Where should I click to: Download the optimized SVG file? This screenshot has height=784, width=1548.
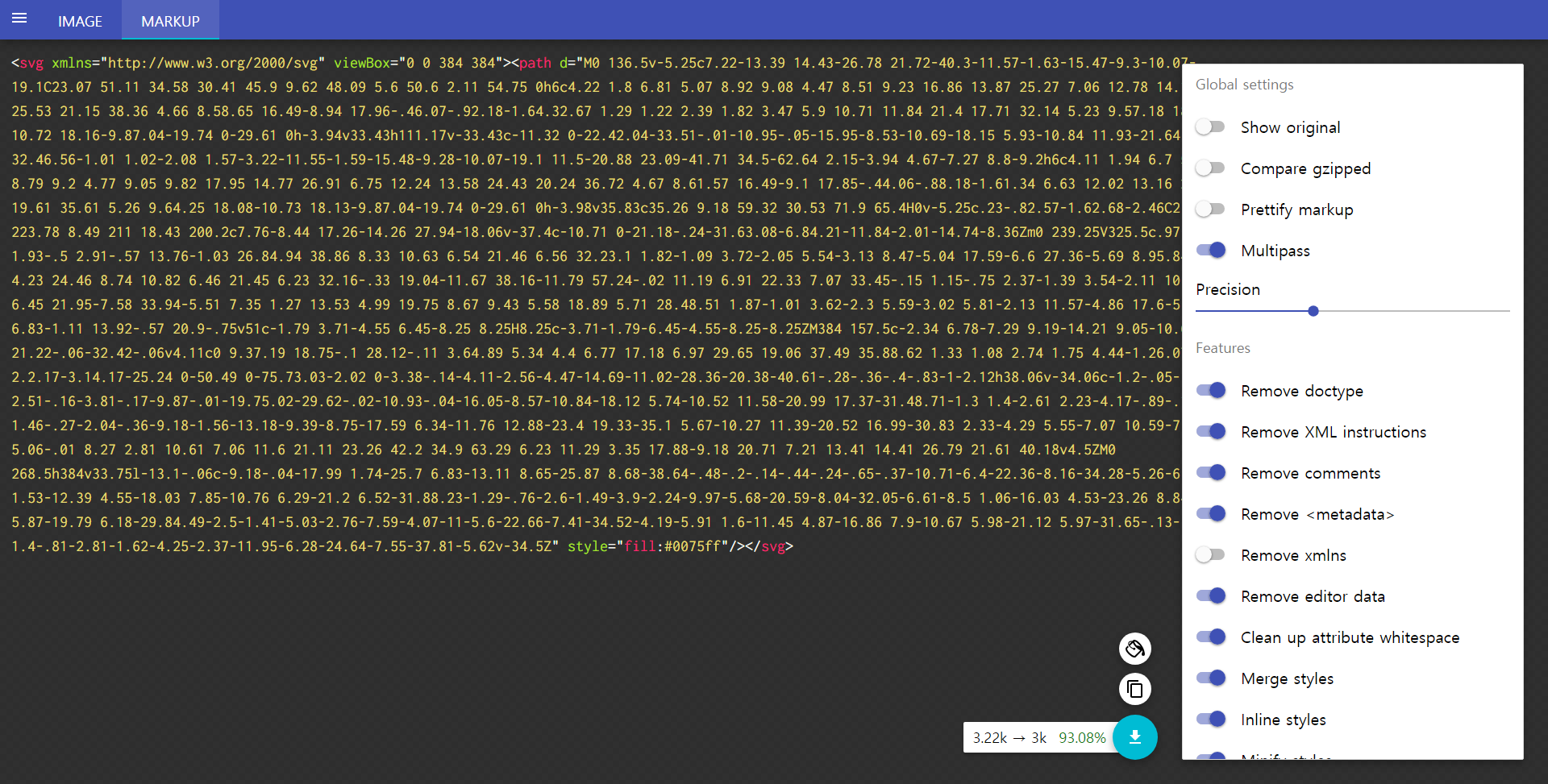(x=1135, y=737)
